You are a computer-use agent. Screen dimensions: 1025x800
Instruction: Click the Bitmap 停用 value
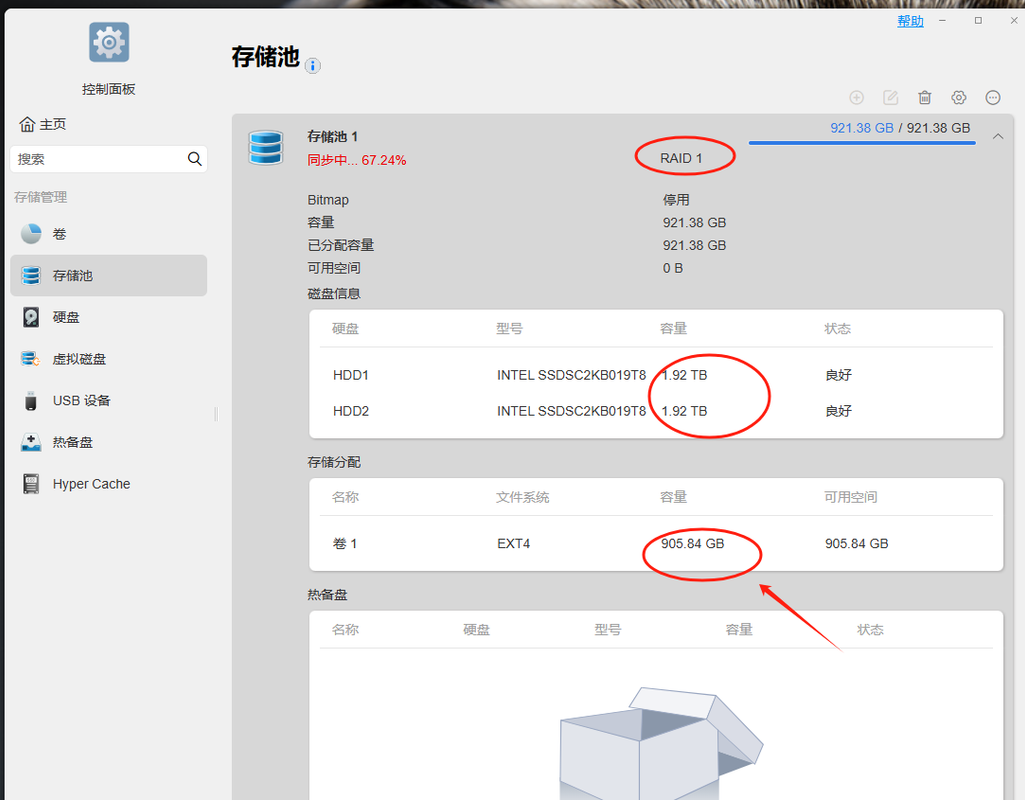point(676,200)
